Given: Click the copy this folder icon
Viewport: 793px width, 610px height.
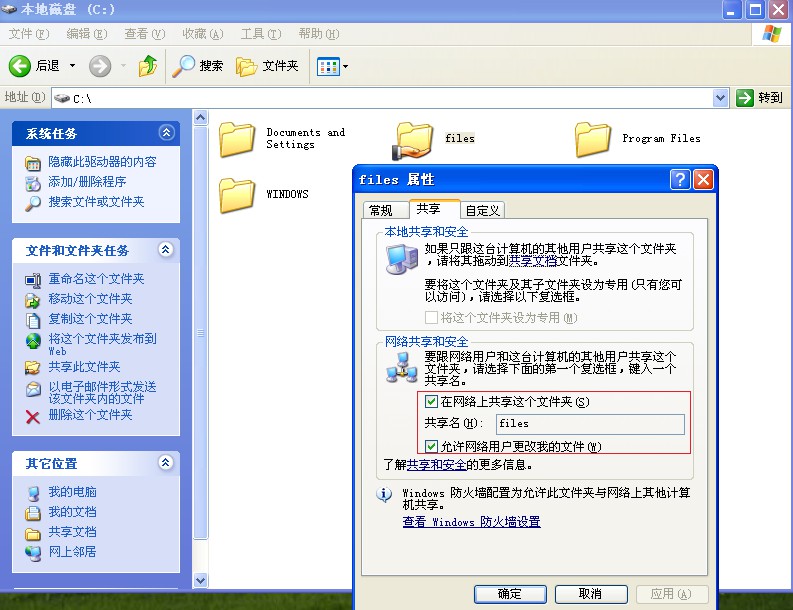Looking at the screenshot, I should (x=33, y=320).
